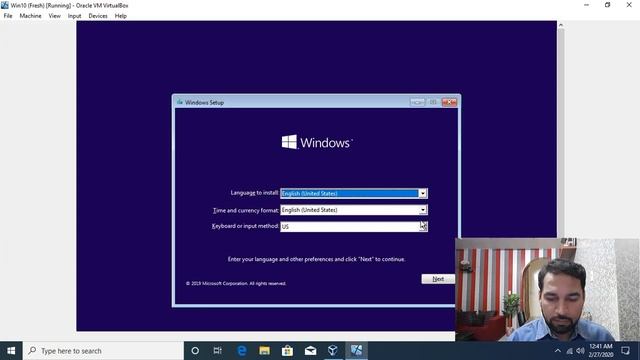The width and height of the screenshot is (640, 360).
Task: Expand the Language to install dropdown
Action: [423, 193]
